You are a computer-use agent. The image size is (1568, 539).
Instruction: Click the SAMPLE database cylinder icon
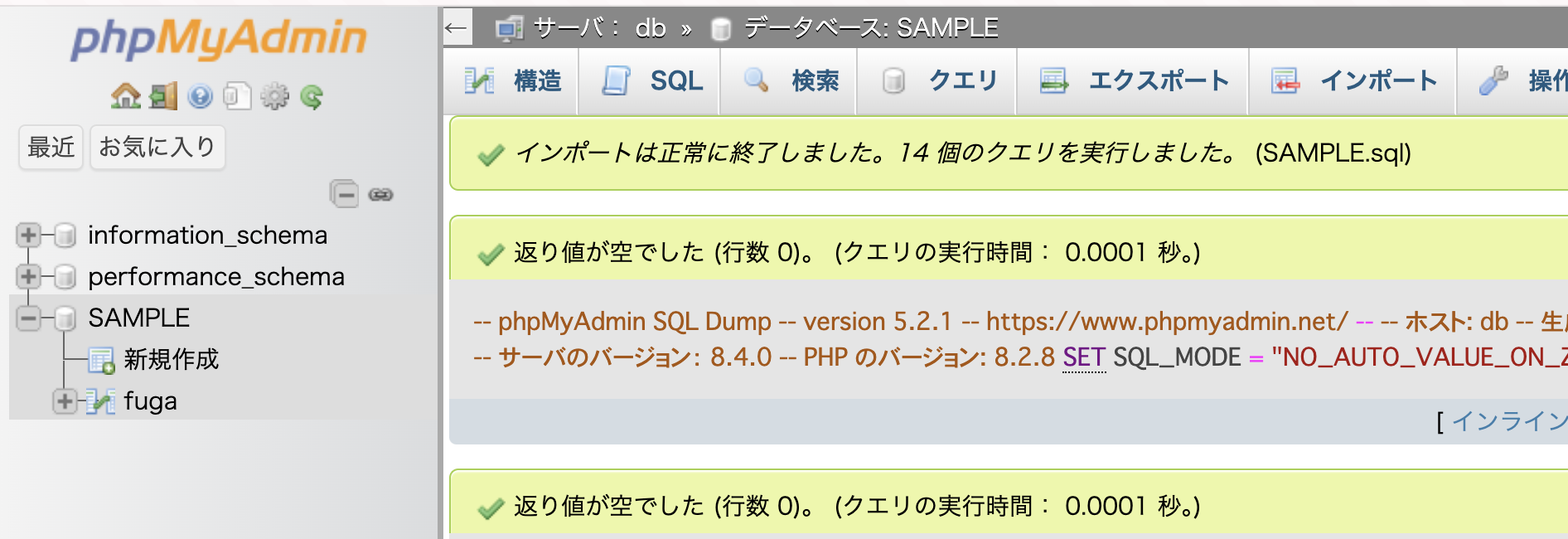pyautogui.click(x=65, y=318)
